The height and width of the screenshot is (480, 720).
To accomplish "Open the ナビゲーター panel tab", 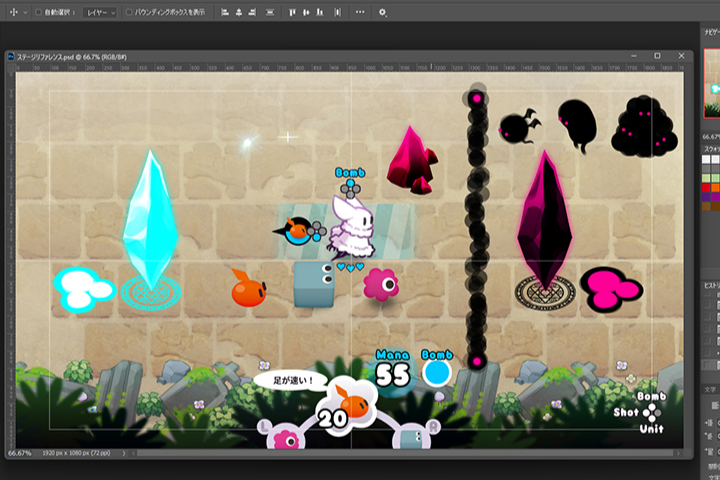I will click(710, 32).
